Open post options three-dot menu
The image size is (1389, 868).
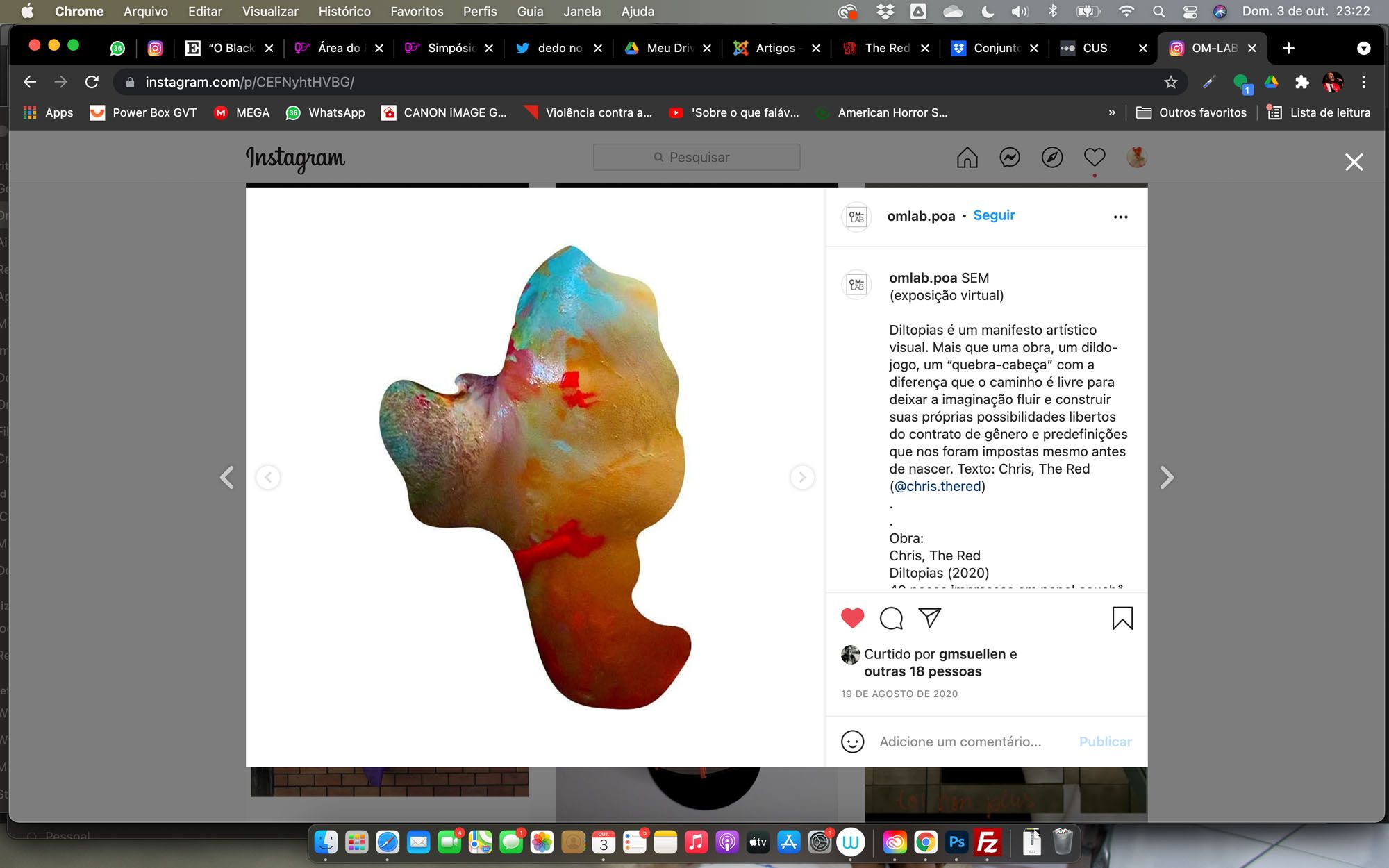pyautogui.click(x=1120, y=217)
